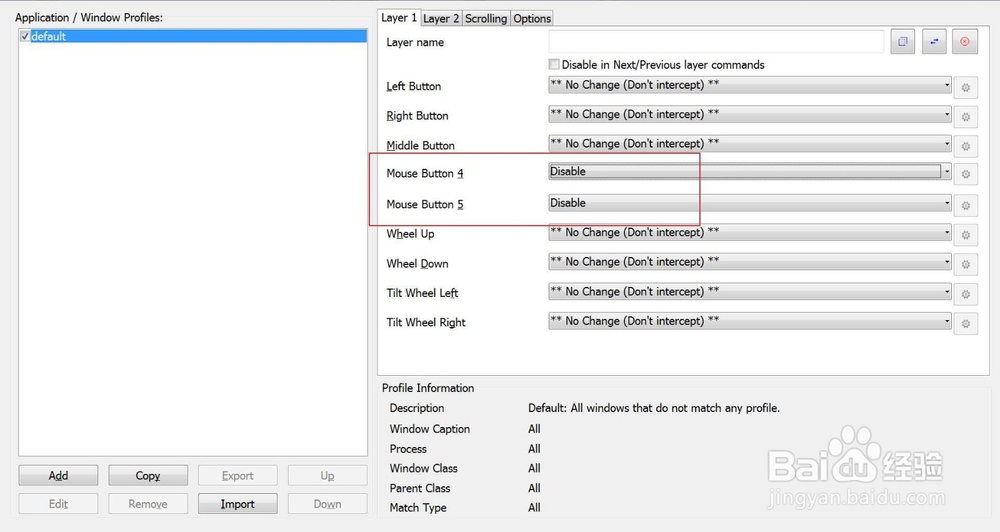Click the Up button
This screenshot has width=1000, height=532.
(x=327, y=475)
